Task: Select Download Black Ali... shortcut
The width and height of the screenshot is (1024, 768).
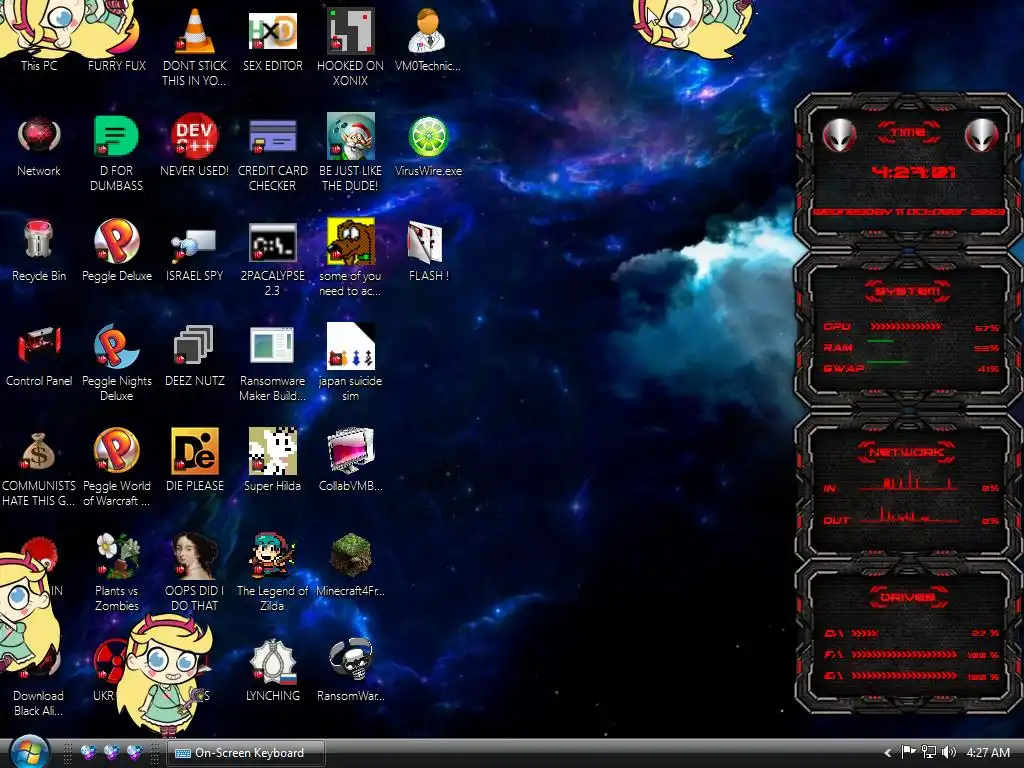Action: pos(39,703)
